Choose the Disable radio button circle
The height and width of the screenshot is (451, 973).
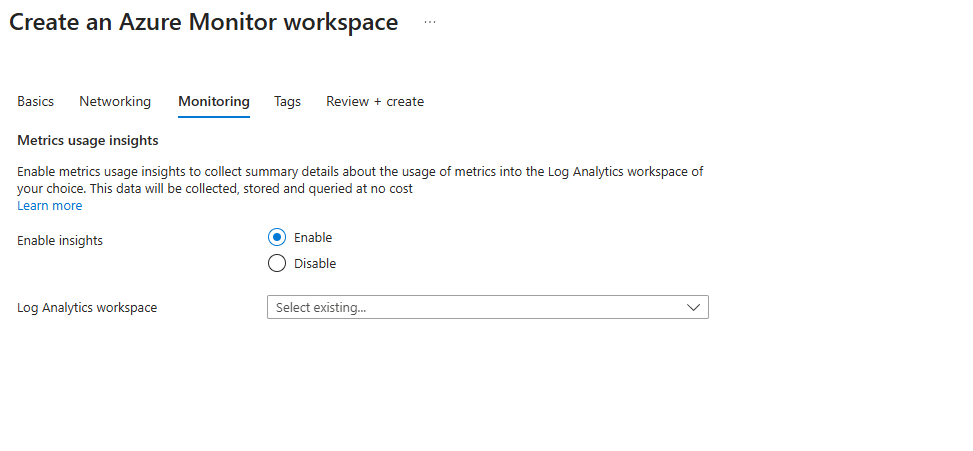click(x=277, y=264)
